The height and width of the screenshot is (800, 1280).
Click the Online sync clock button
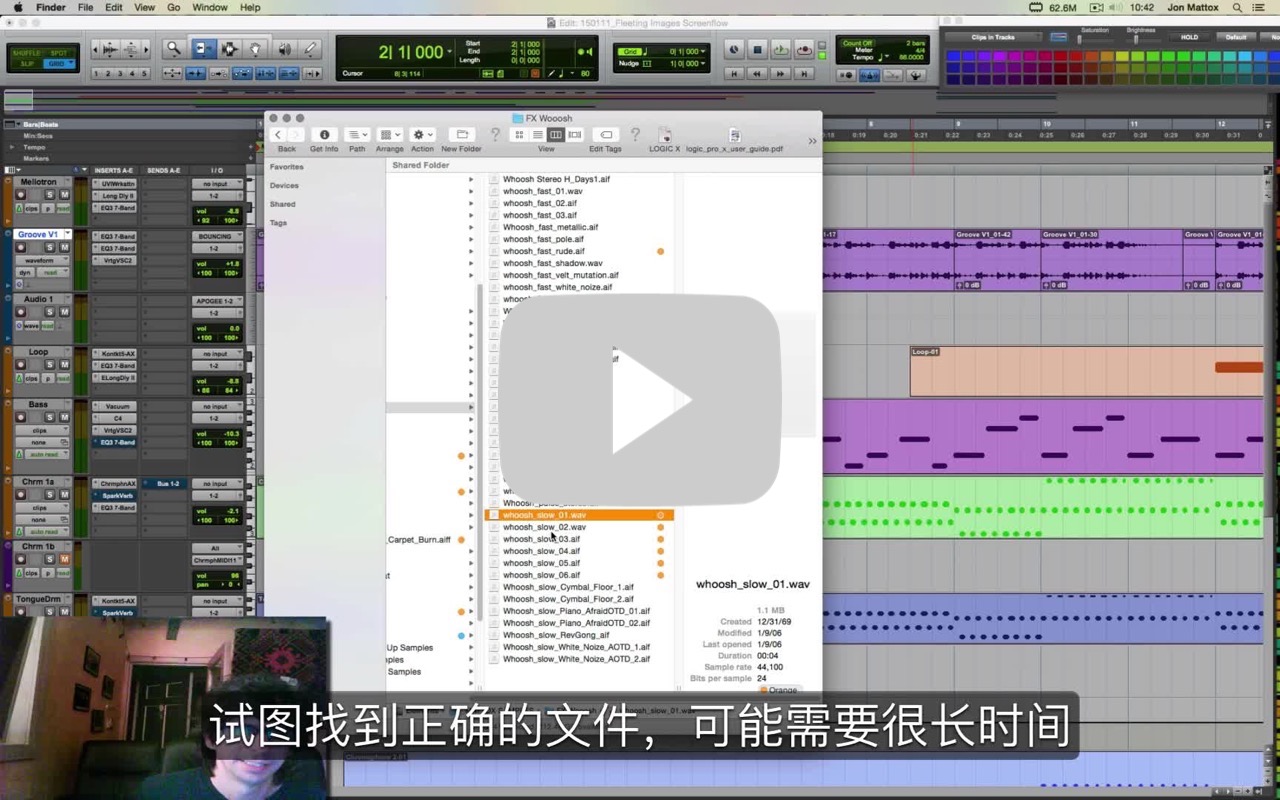pyautogui.click(x=734, y=49)
